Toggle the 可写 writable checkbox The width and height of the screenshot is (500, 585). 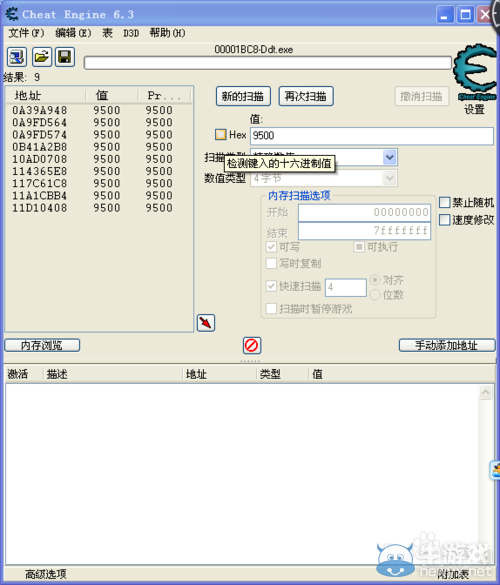point(271,247)
